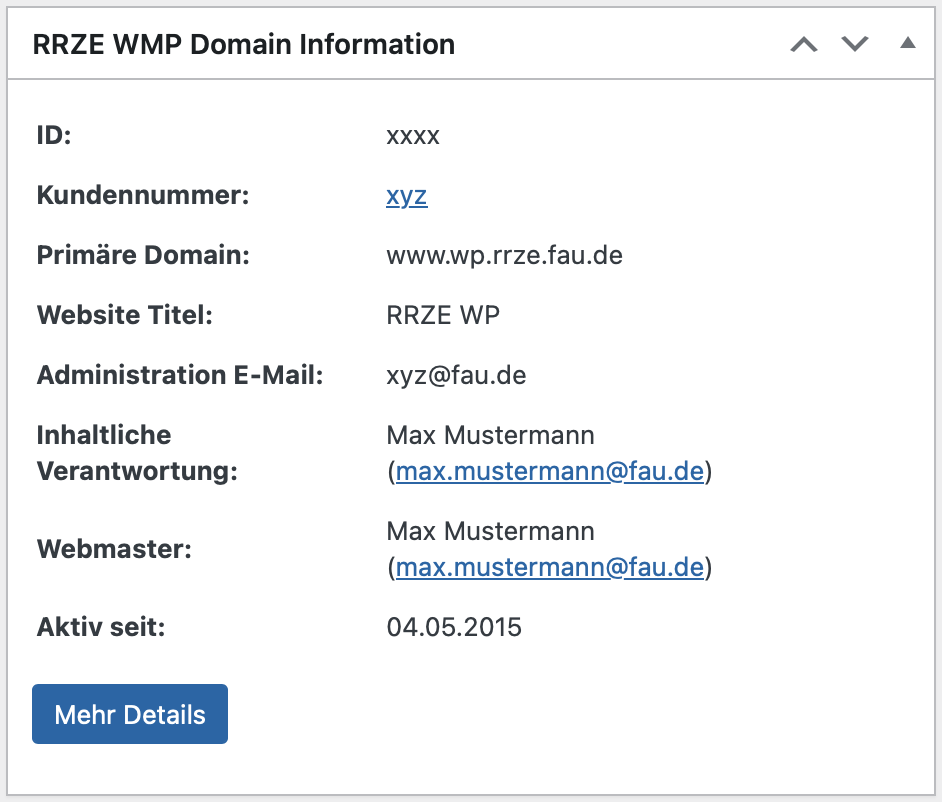
Task: Collapse the RRZE WMP Domain Information panel
Action: click(907, 44)
